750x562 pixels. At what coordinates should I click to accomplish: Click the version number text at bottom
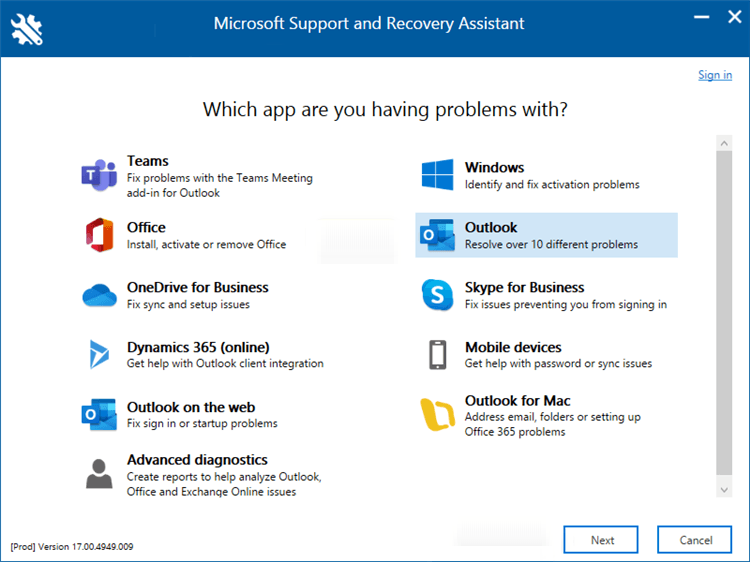pyautogui.click(x=72, y=546)
